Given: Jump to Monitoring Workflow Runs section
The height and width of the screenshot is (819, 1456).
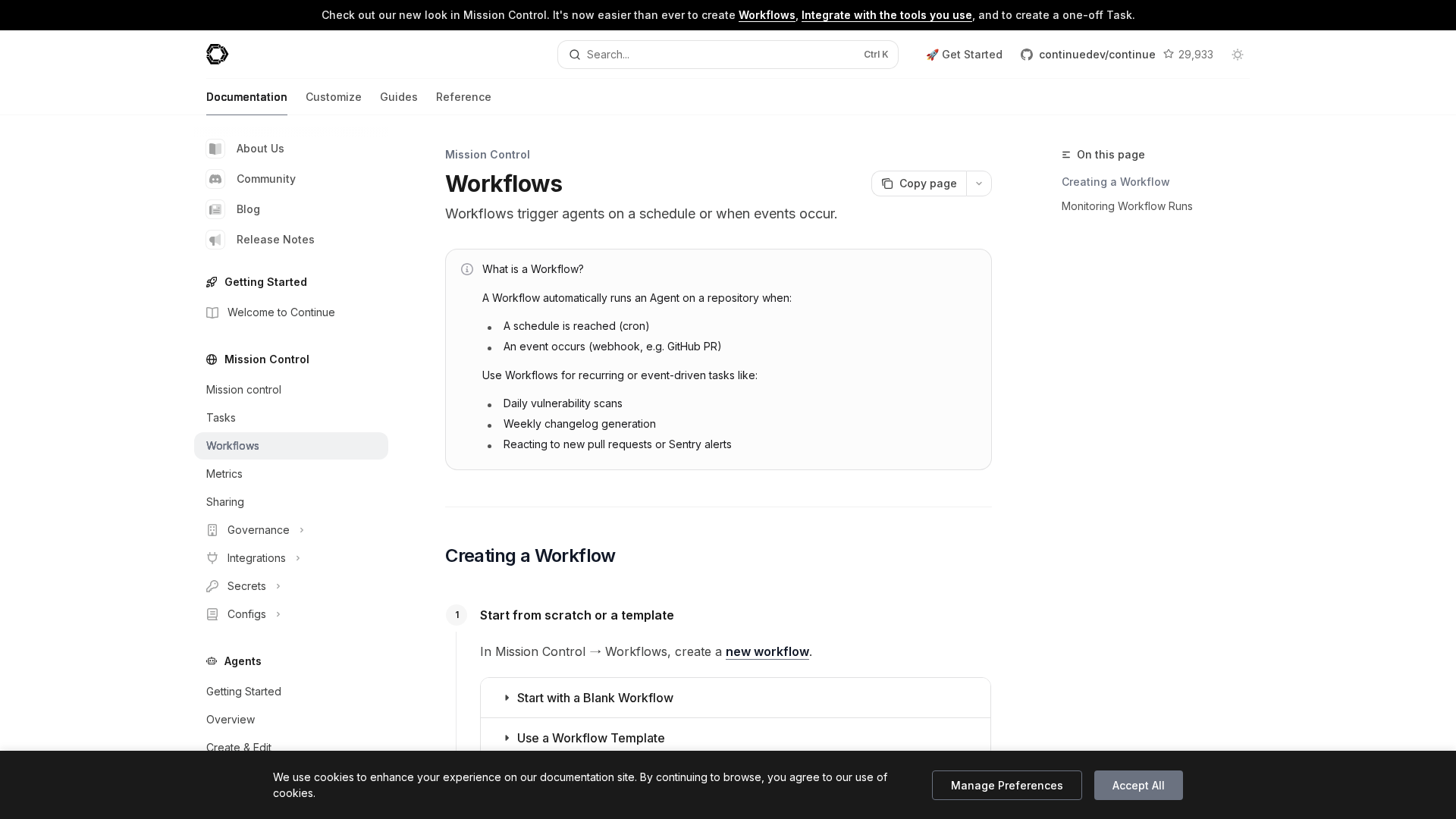Looking at the screenshot, I should click(x=1126, y=206).
